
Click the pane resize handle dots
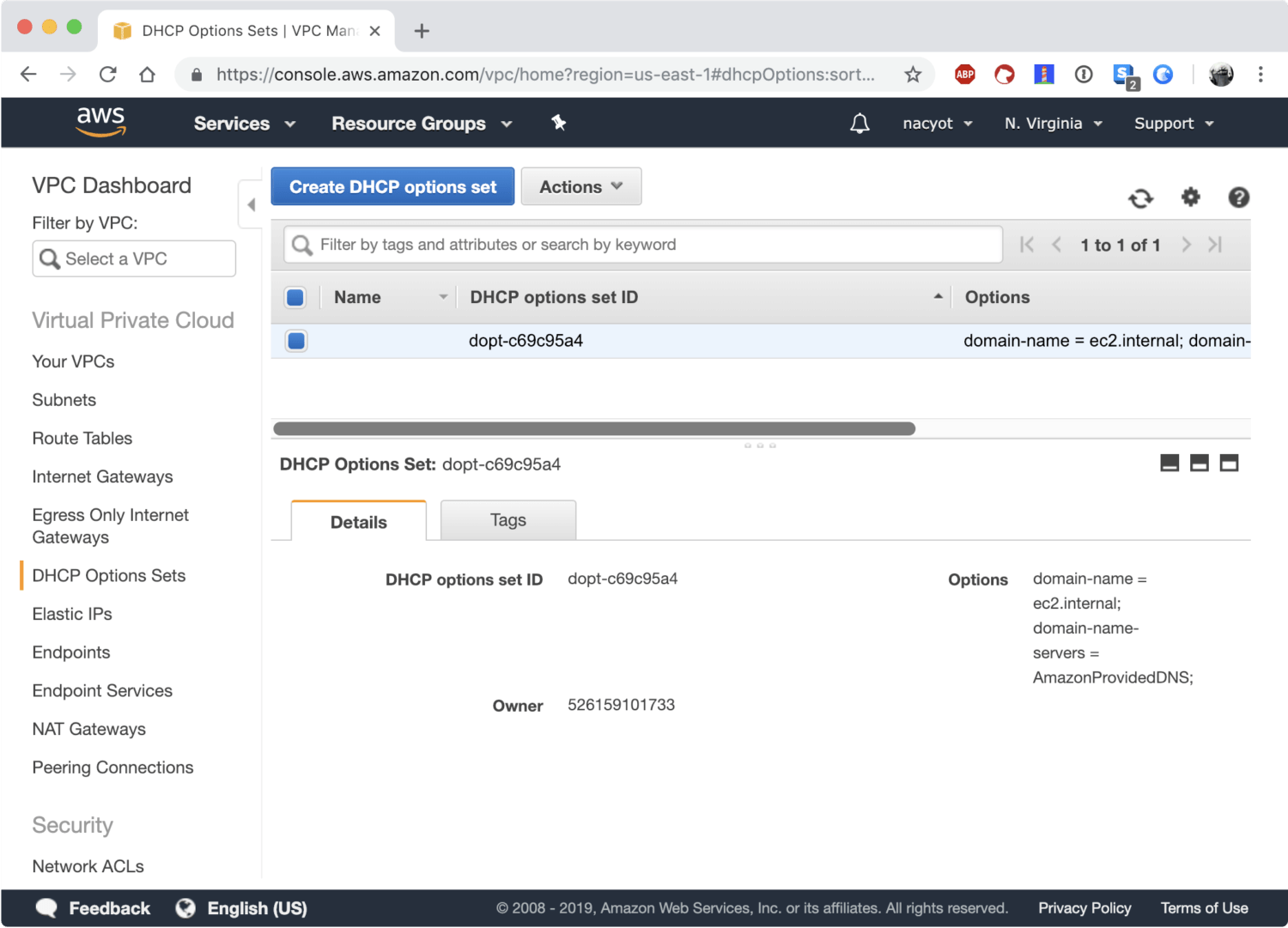click(x=760, y=446)
